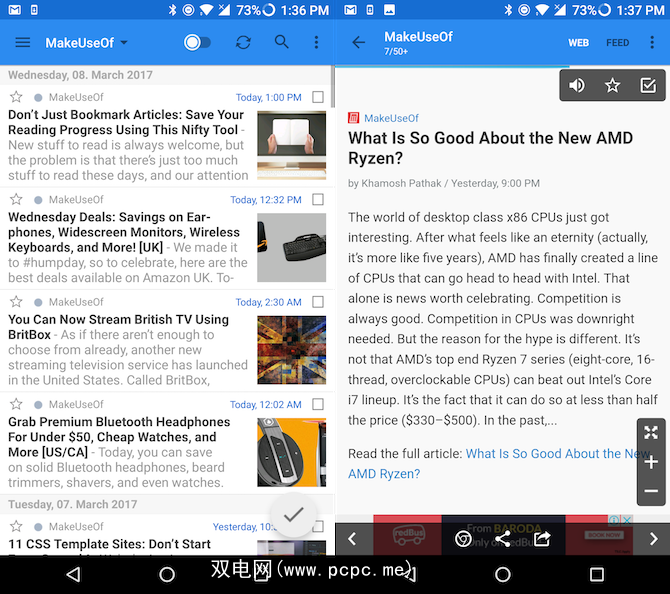Viewport: 670px width, 594px height.
Task: Share the article with share icon
Action: (x=502, y=539)
